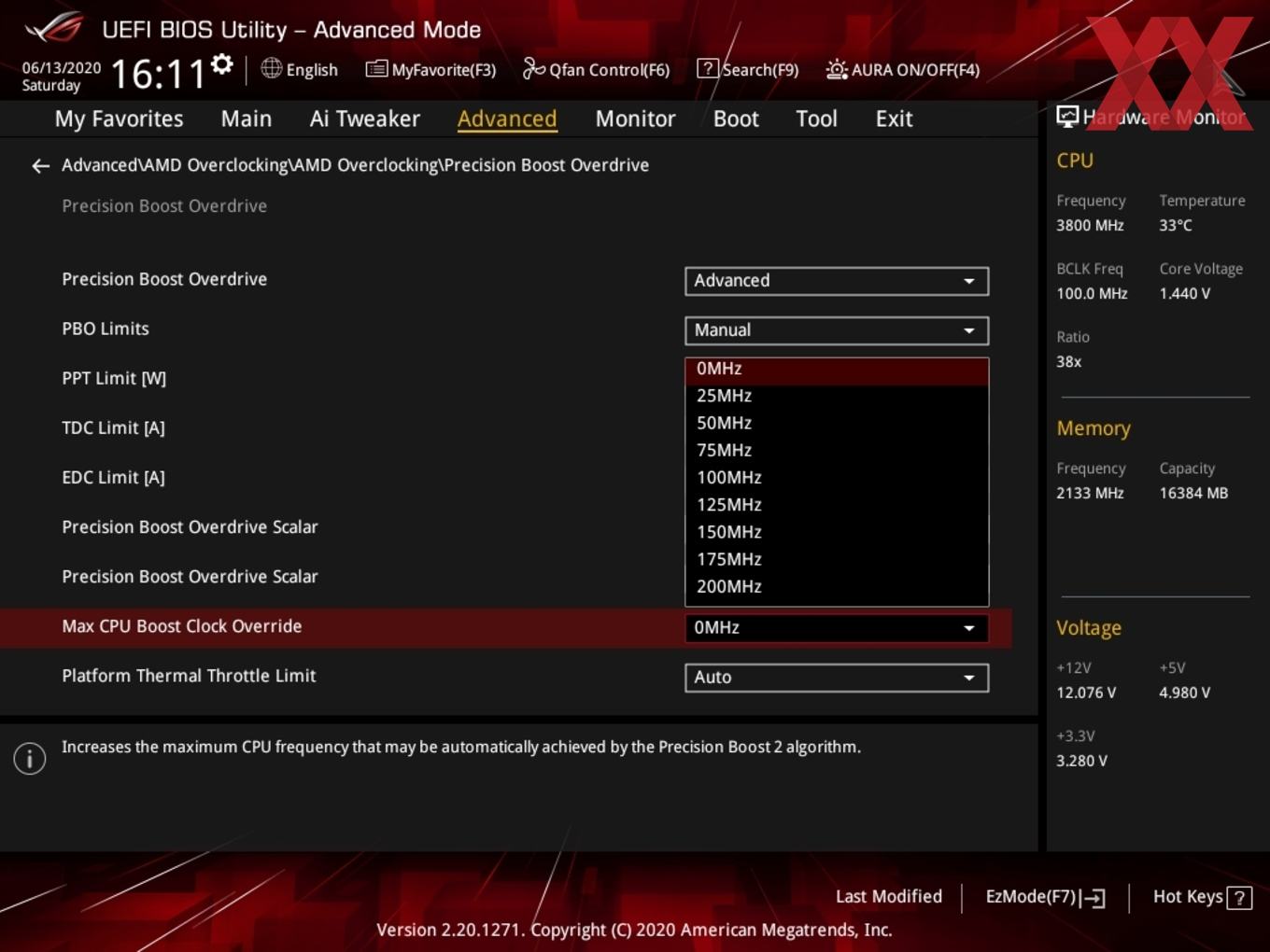Select 175MHz option
The height and width of the screenshot is (952, 1270).
(x=837, y=559)
